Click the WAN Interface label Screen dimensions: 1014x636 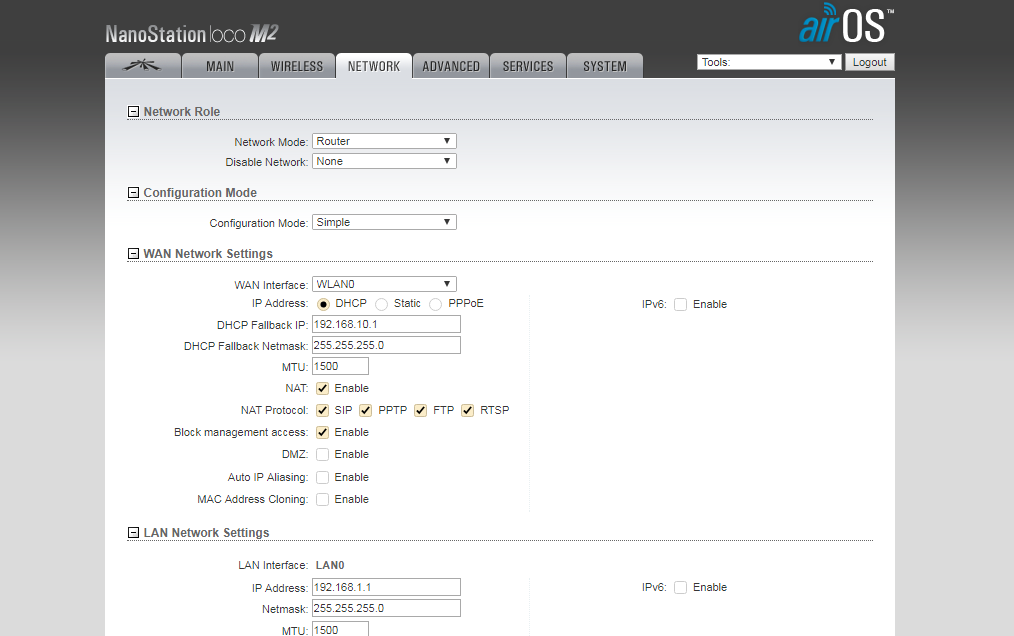pyautogui.click(x=271, y=285)
